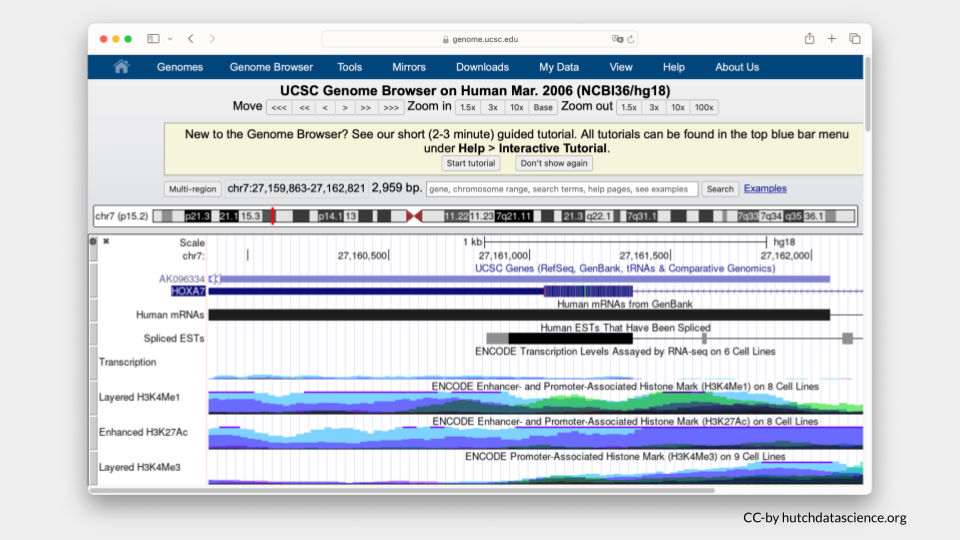Open the My Data menu

click(x=559, y=67)
